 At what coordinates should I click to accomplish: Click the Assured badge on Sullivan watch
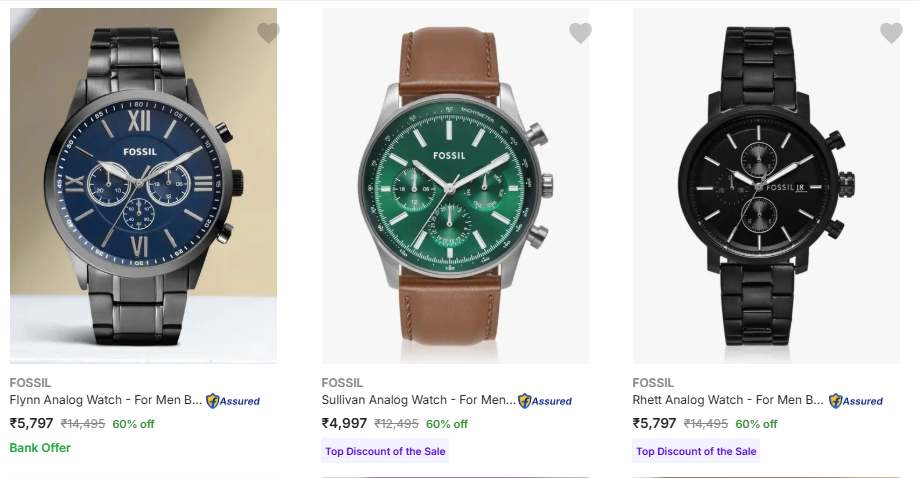click(x=545, y=401)
